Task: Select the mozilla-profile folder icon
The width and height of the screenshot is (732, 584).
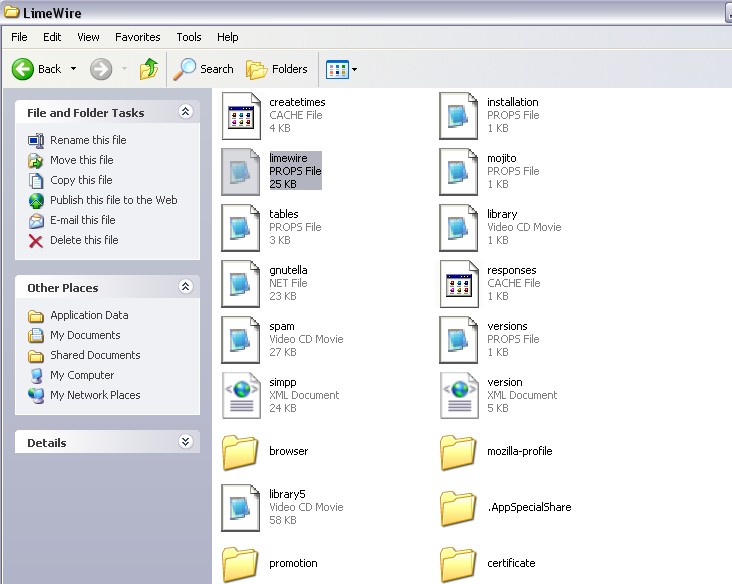Action: (458, 452)
